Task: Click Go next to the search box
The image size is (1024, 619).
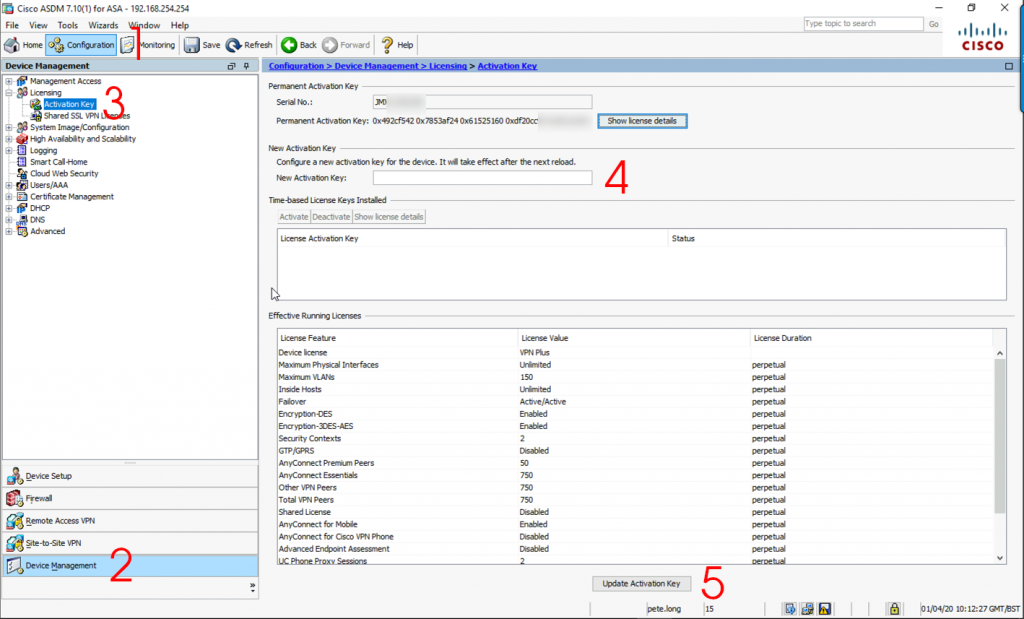Action: coord(933,24)
